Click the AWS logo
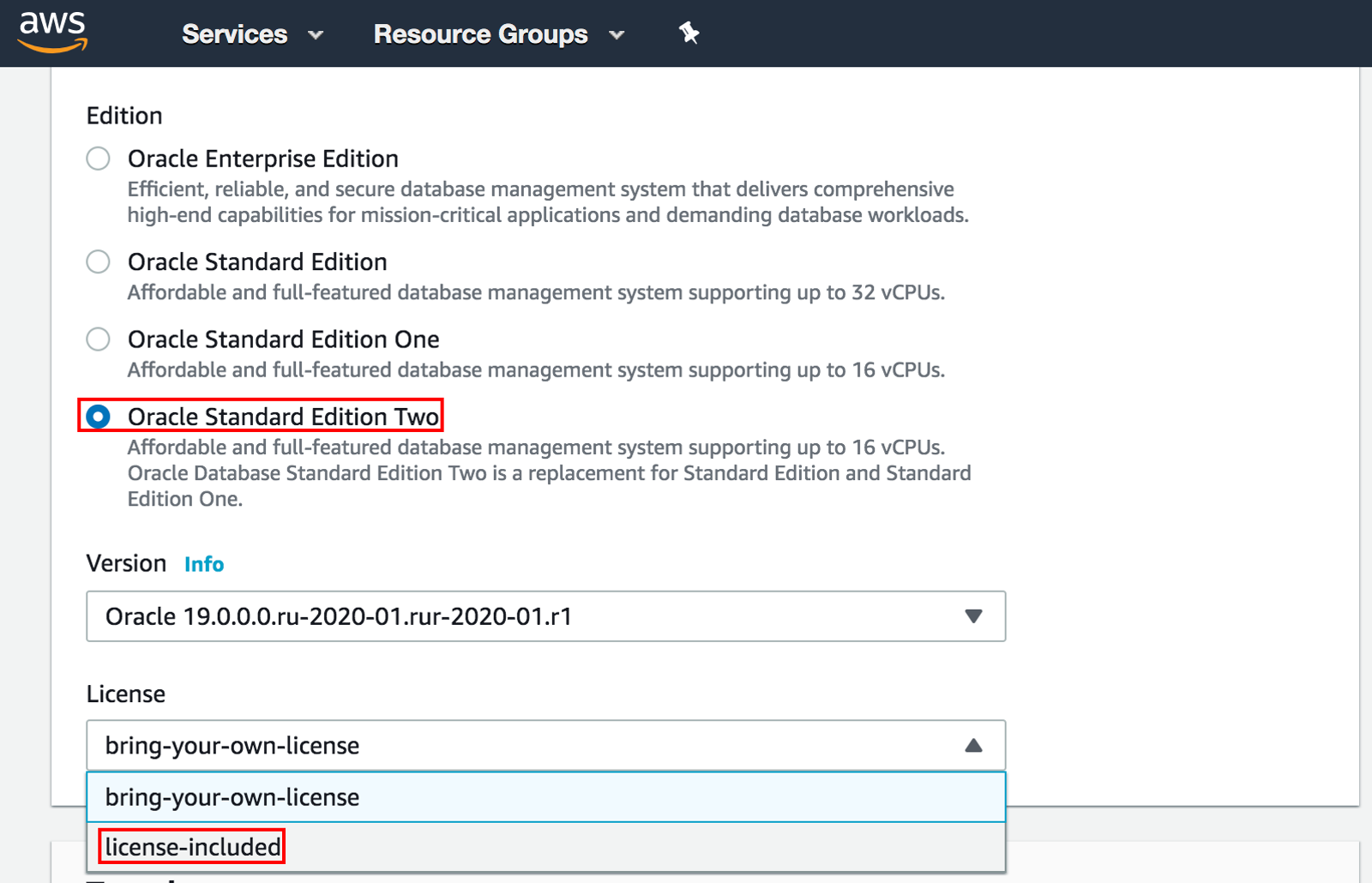The width and height of the screenshot is (1372, 883). pyautogui.click(x=53, y=33)
